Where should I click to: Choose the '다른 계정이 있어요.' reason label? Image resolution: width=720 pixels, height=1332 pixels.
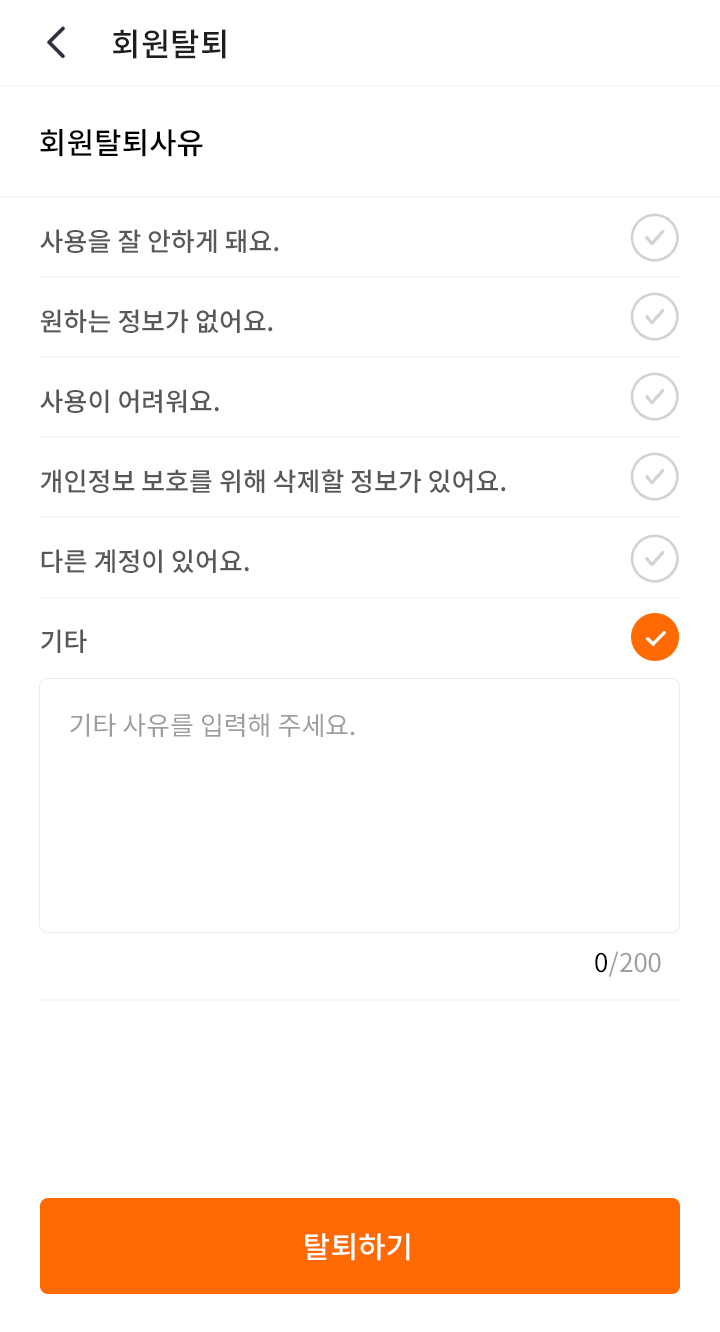tap(144, 561)
